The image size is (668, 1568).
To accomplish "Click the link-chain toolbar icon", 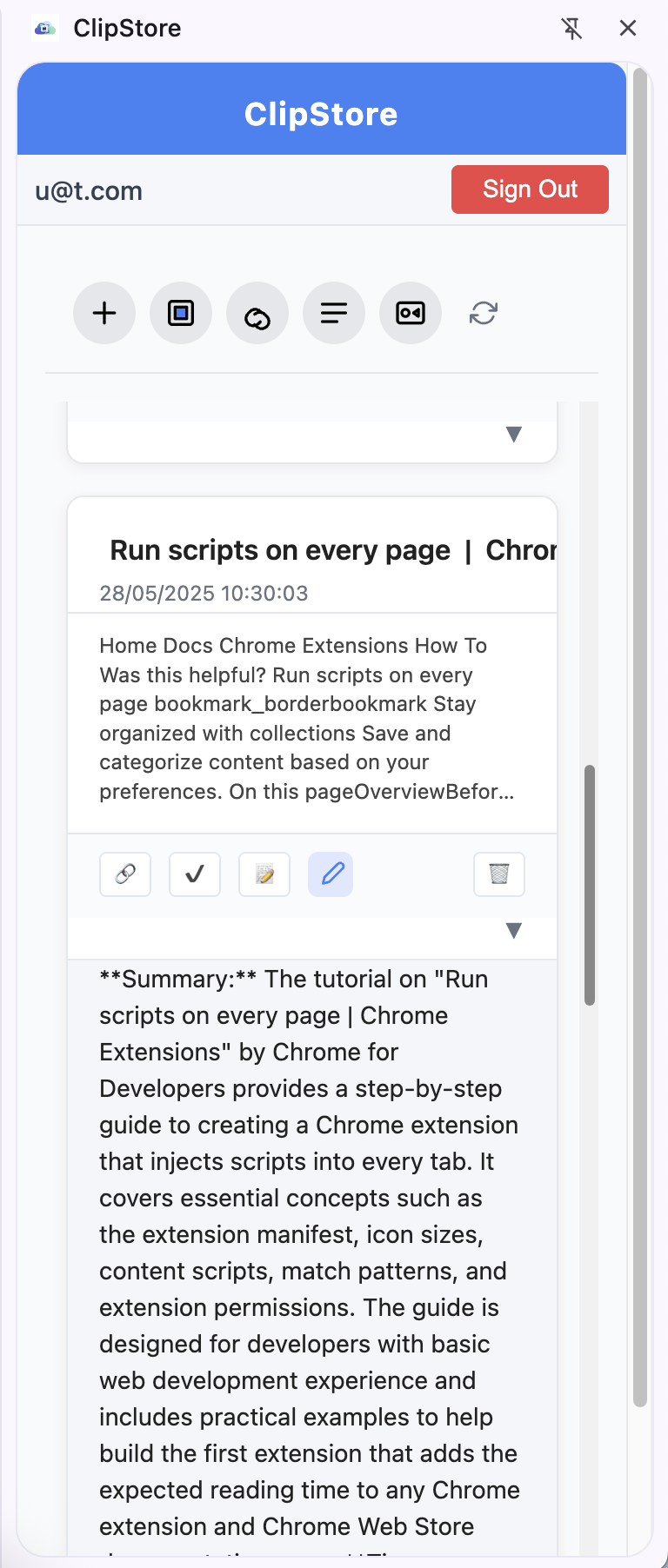I will [x=257, y=313].
